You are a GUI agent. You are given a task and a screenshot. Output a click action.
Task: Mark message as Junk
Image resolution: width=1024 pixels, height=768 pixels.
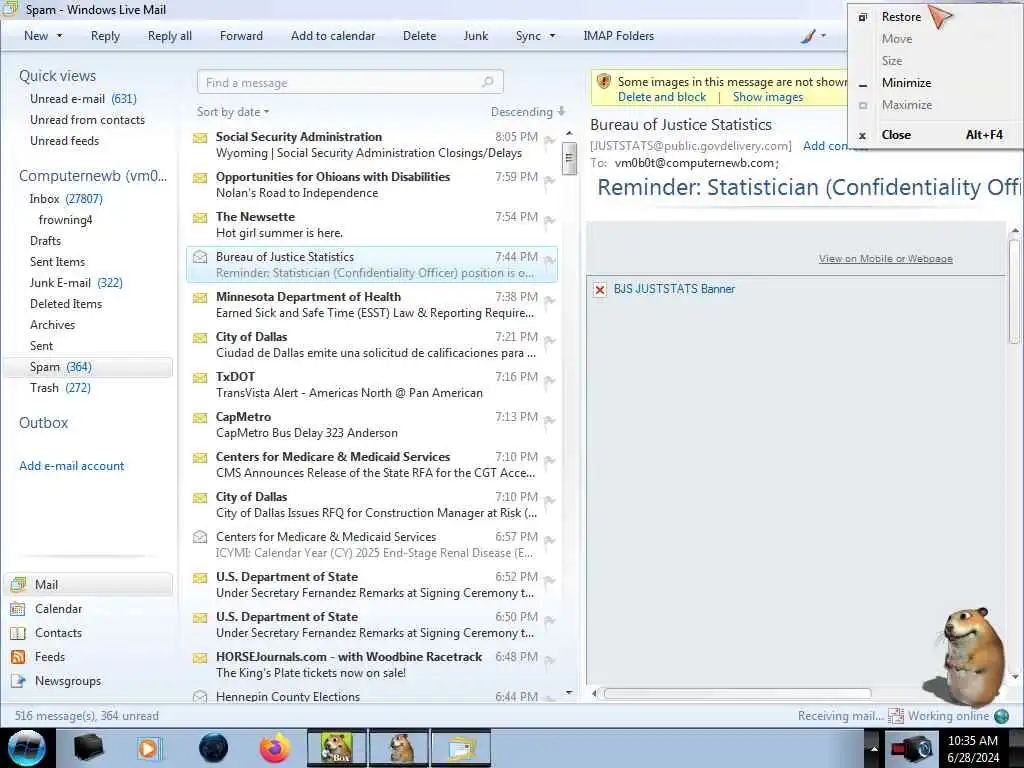[x=475, y=36]
